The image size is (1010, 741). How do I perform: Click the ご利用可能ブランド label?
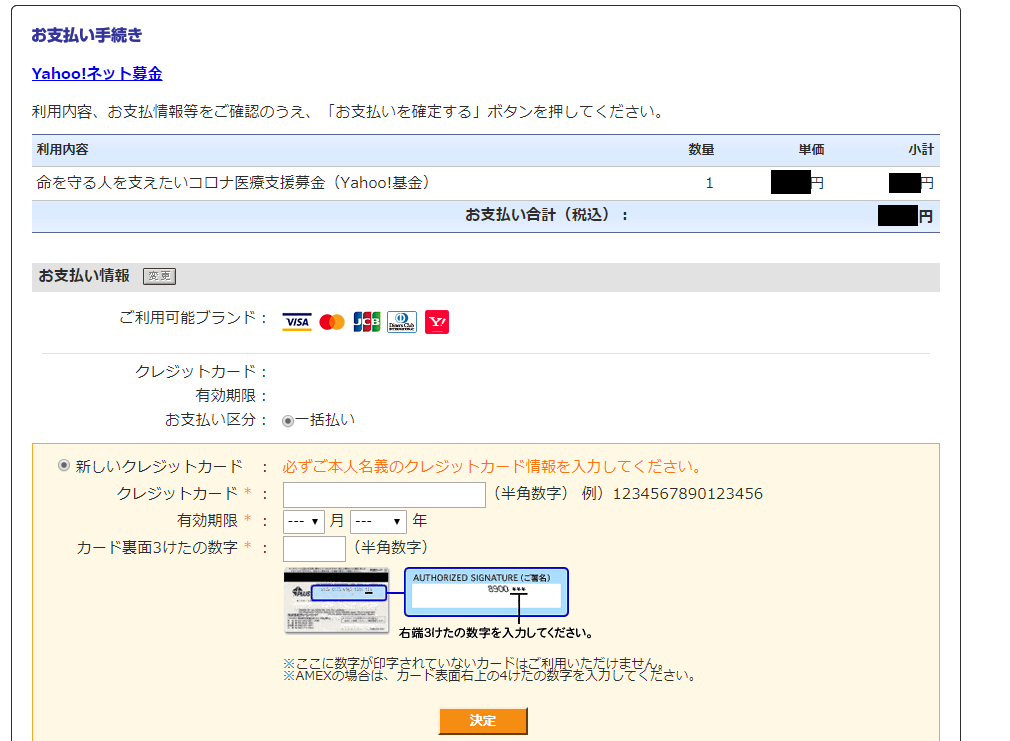click(193, 318)
